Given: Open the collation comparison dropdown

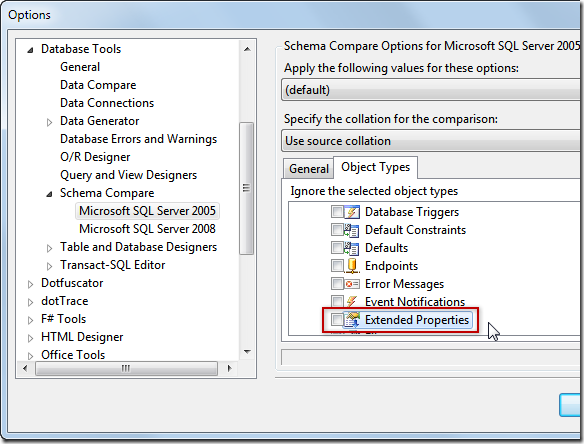Looking at the screenshot, I should click(432, 141).
